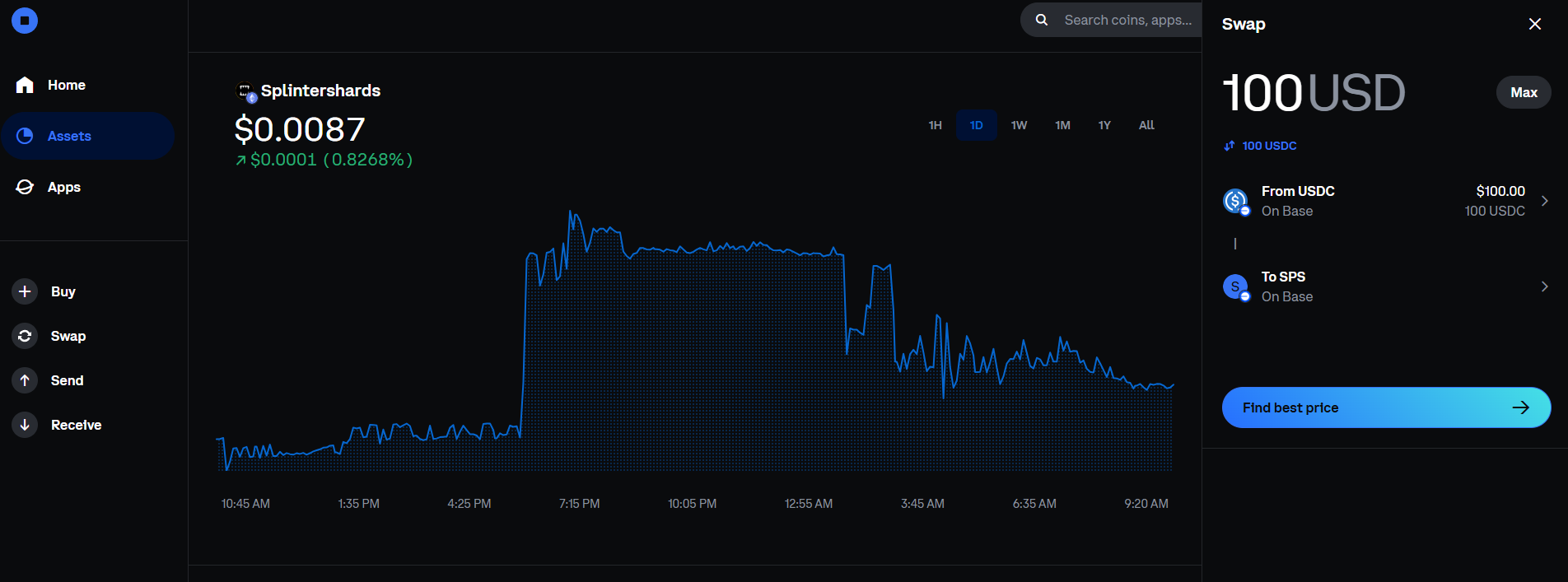Click the Receive label in sidebar
1568x582 pixels.
[77, 425]
